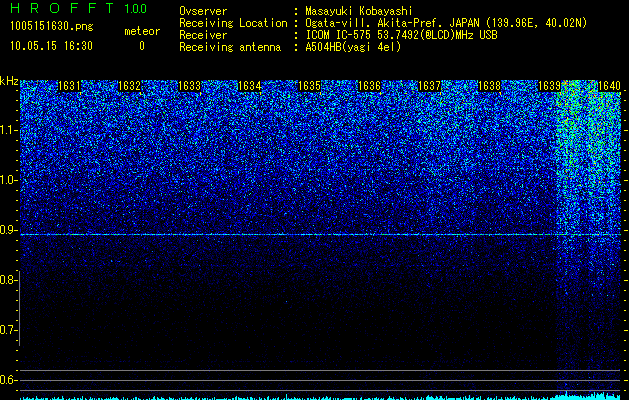
Task: Click the 1636 time marker
Action: [369, 86]
